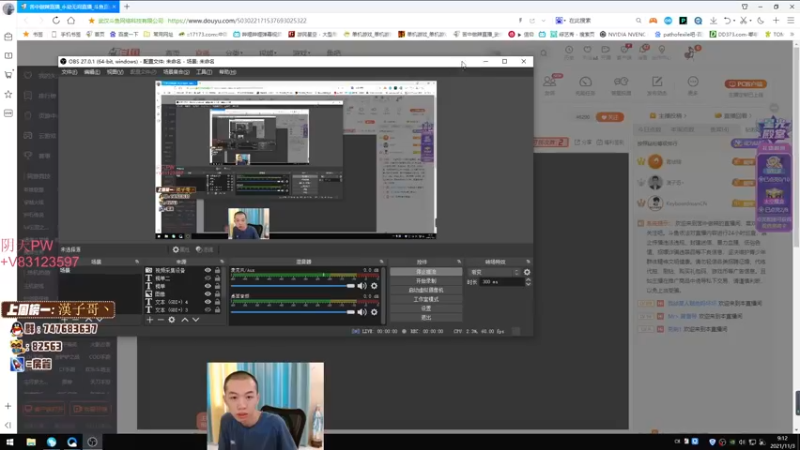Open the OBS 工具 menu
Image resolution: width=800 pixels, height=450 pixels.
pyautogui.click(x=204, y=72)
